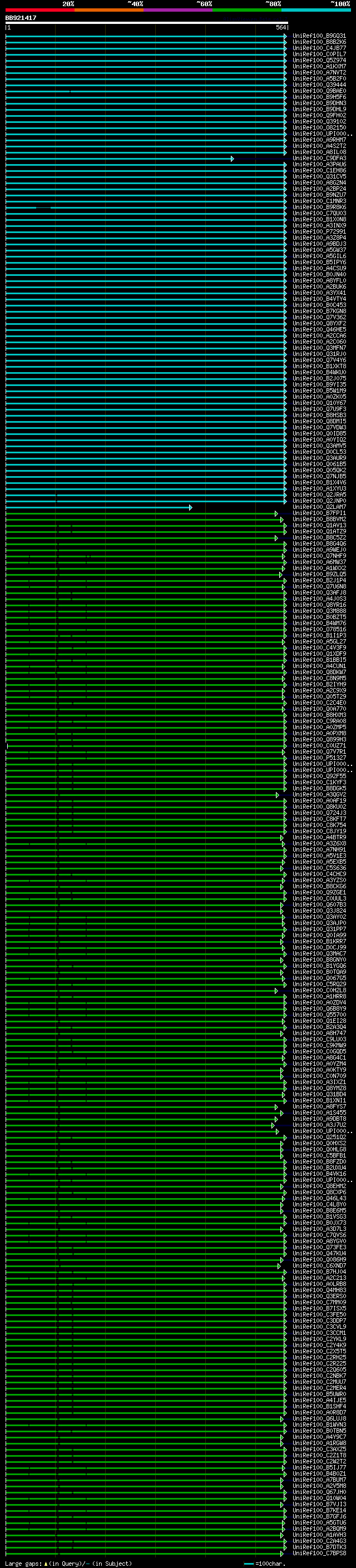
Task: Select hit label UniRef100_A2BQM9
Action: 319,1529
